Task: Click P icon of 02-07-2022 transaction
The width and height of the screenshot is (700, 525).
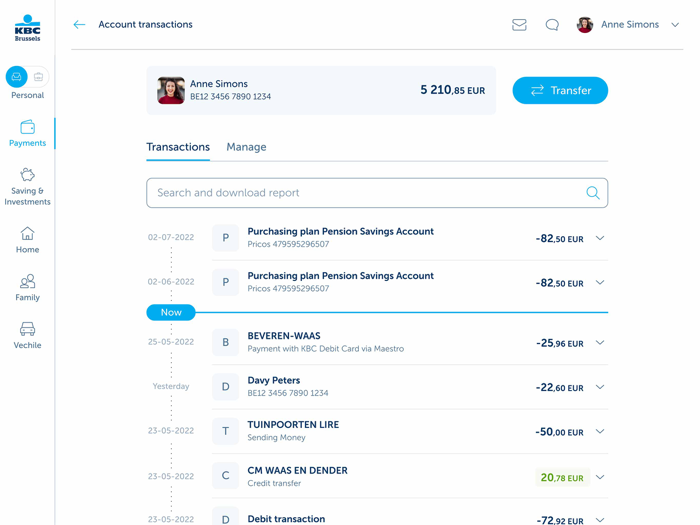Action: pyautogui.click(x=225, y=238)
